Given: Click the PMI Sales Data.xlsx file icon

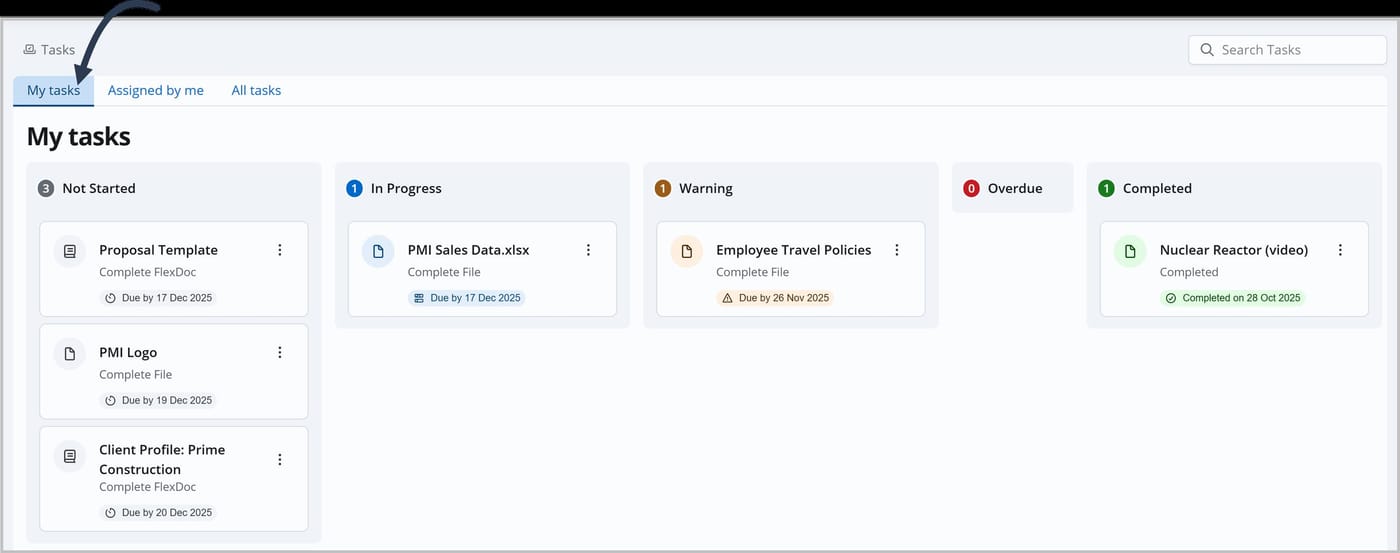Looking at the screenshot, I should point(378,252).
